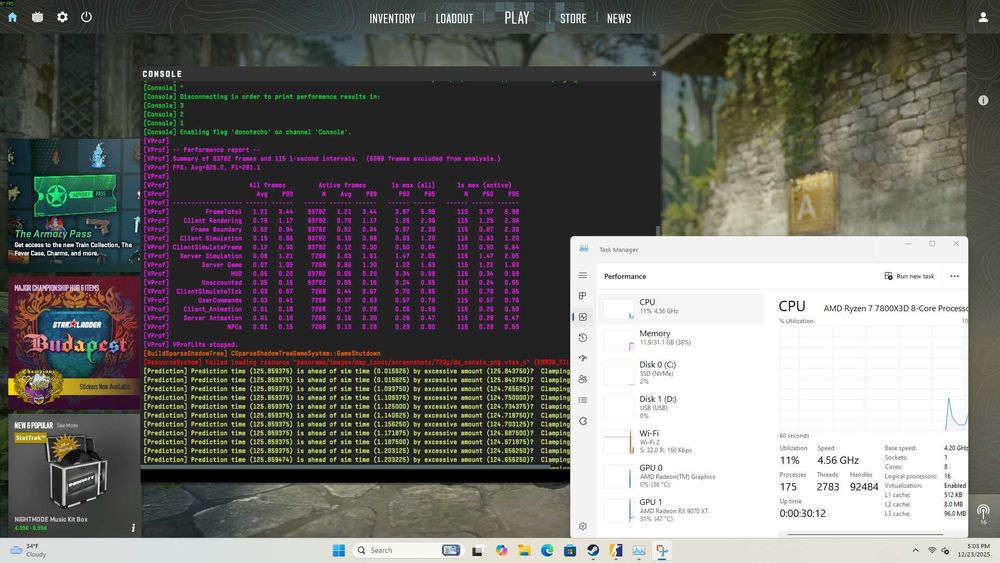Viewport: 1000px width, 563px height.
Task: Select GPU 0 AMD Radeon Graphics entry
Action: 682,476
